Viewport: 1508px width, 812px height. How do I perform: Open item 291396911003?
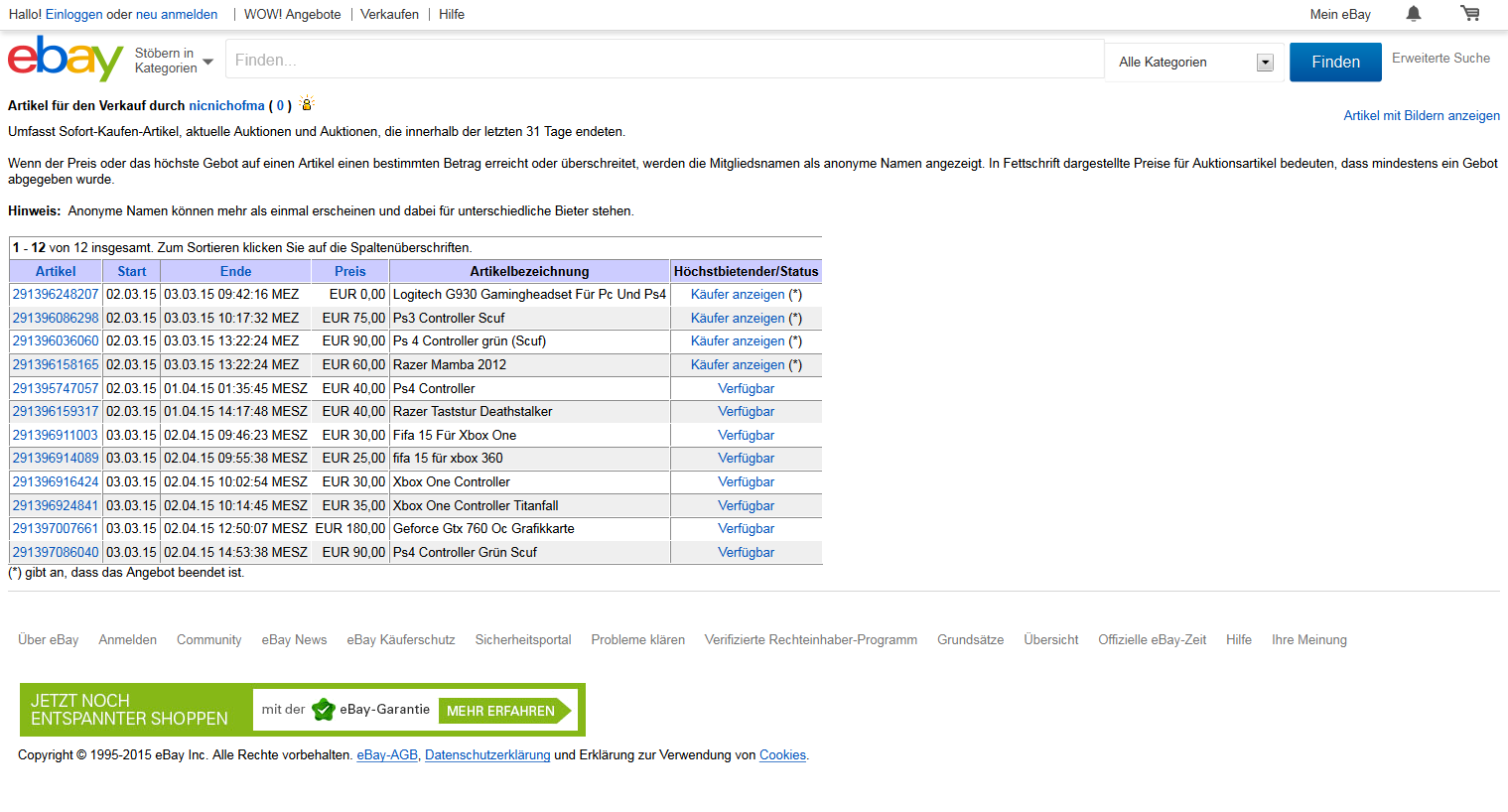[x=56, y=435]
